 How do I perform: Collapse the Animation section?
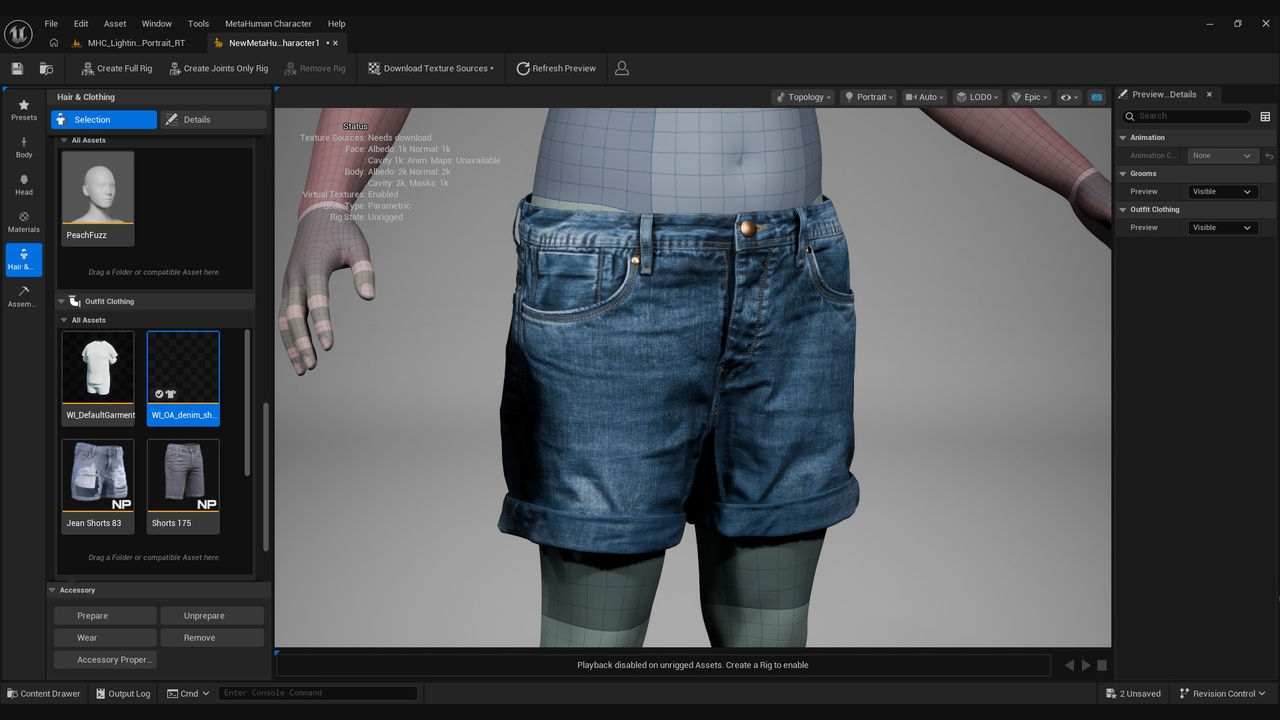pos(1123,138)
